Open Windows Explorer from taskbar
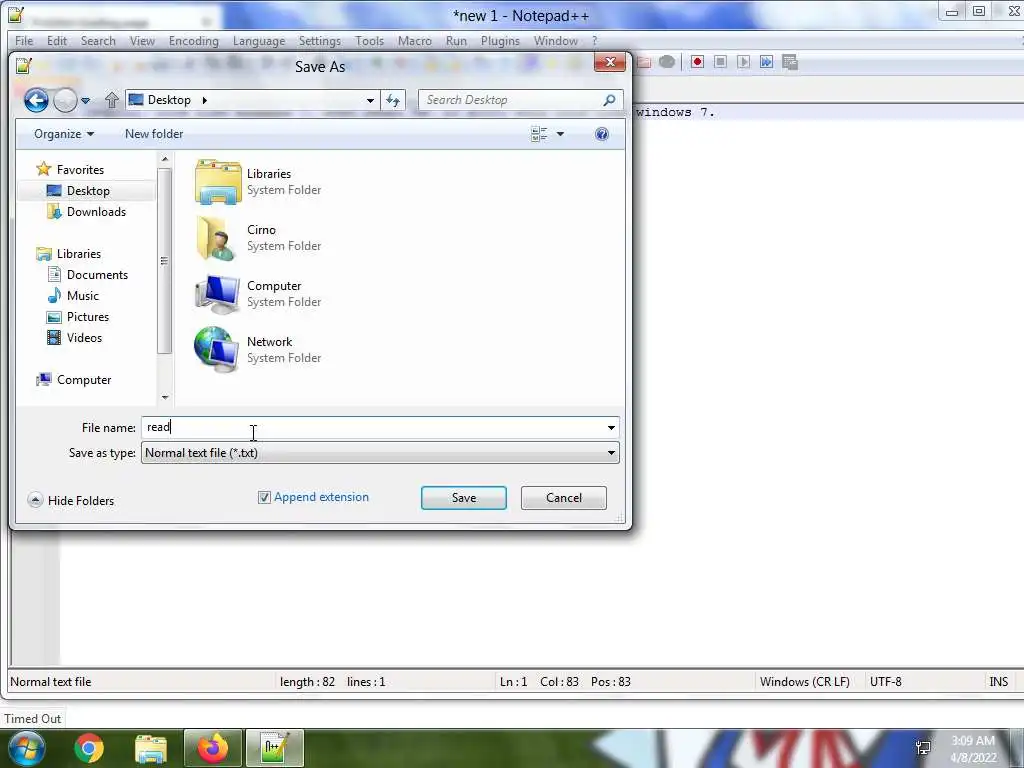The height and width of the screenshot is (768, 1024). tap(151, 748)
